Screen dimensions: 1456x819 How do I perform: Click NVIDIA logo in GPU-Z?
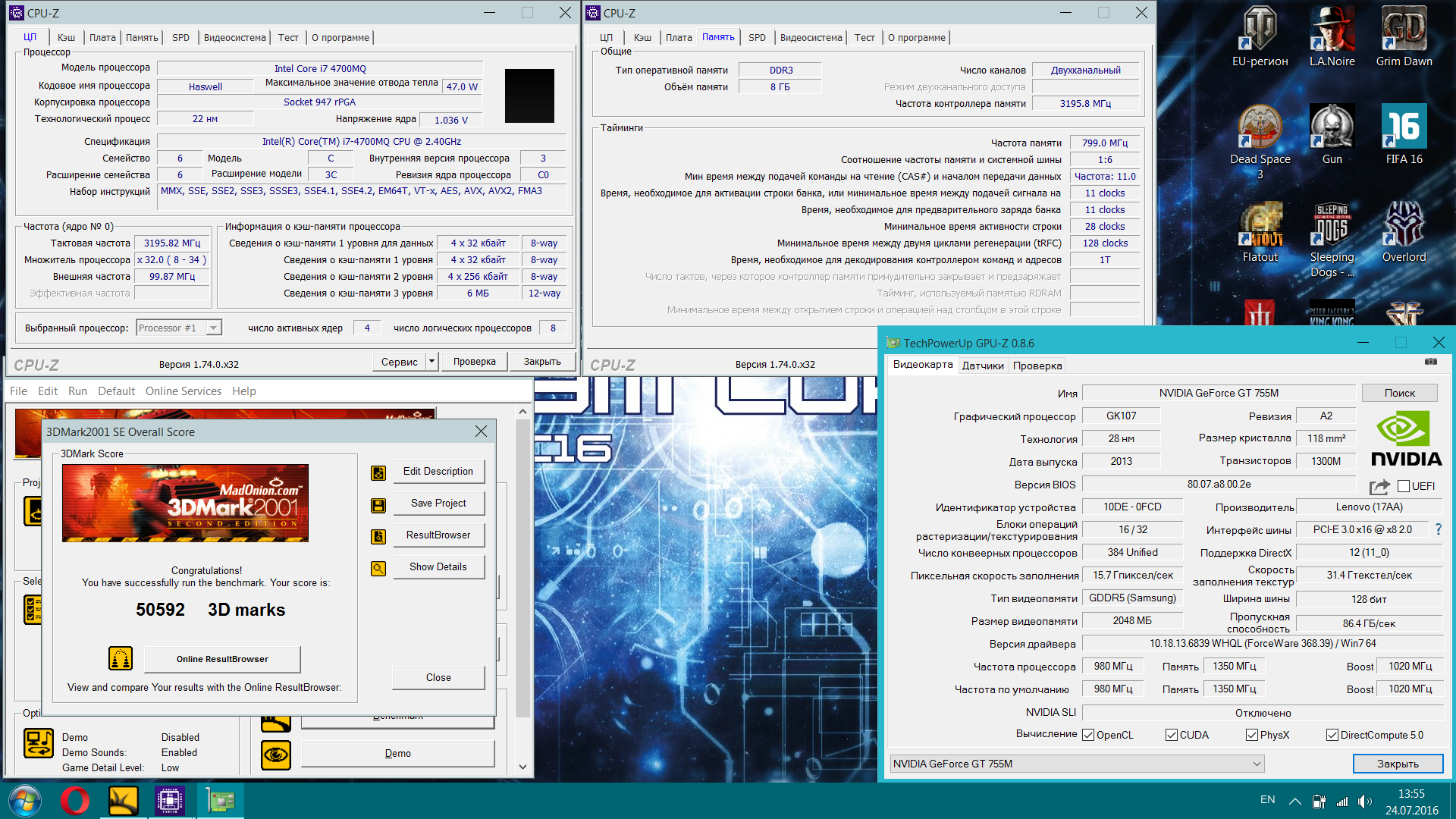[1407, 438]
